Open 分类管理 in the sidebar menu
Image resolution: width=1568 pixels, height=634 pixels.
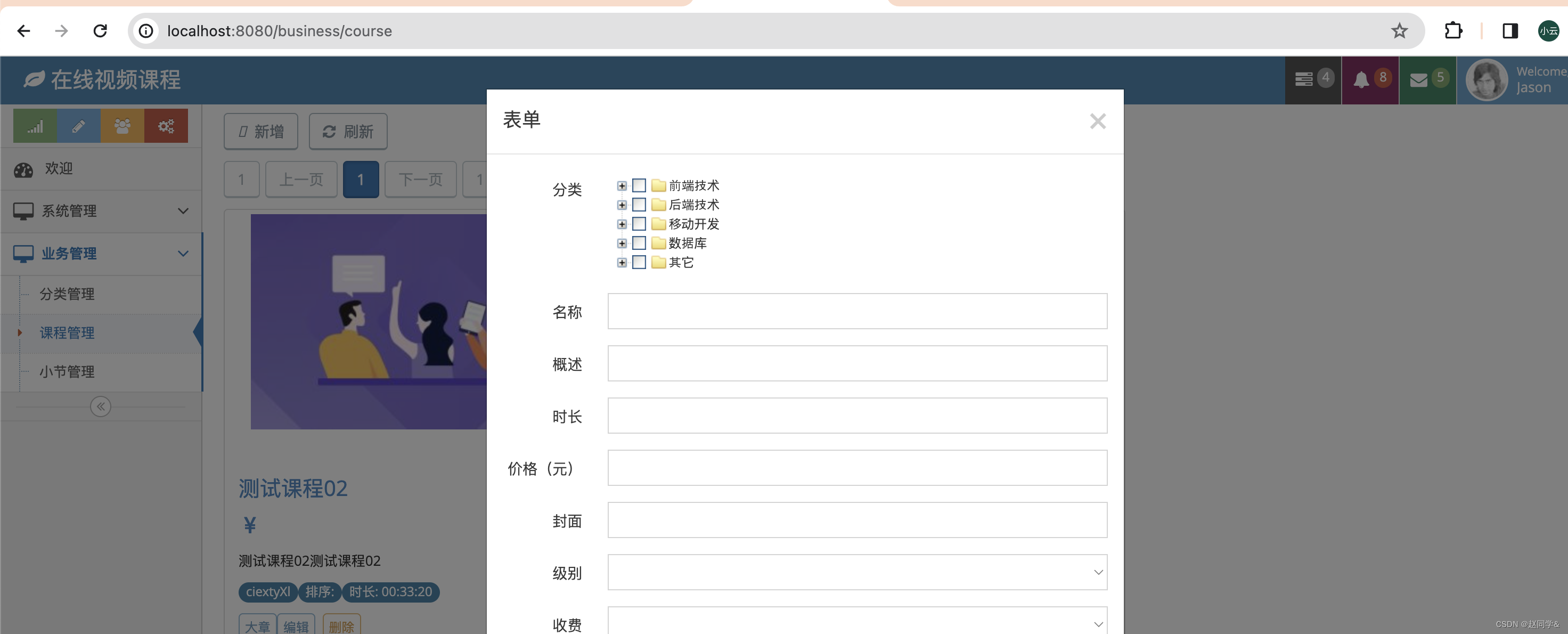pos(67,294)
